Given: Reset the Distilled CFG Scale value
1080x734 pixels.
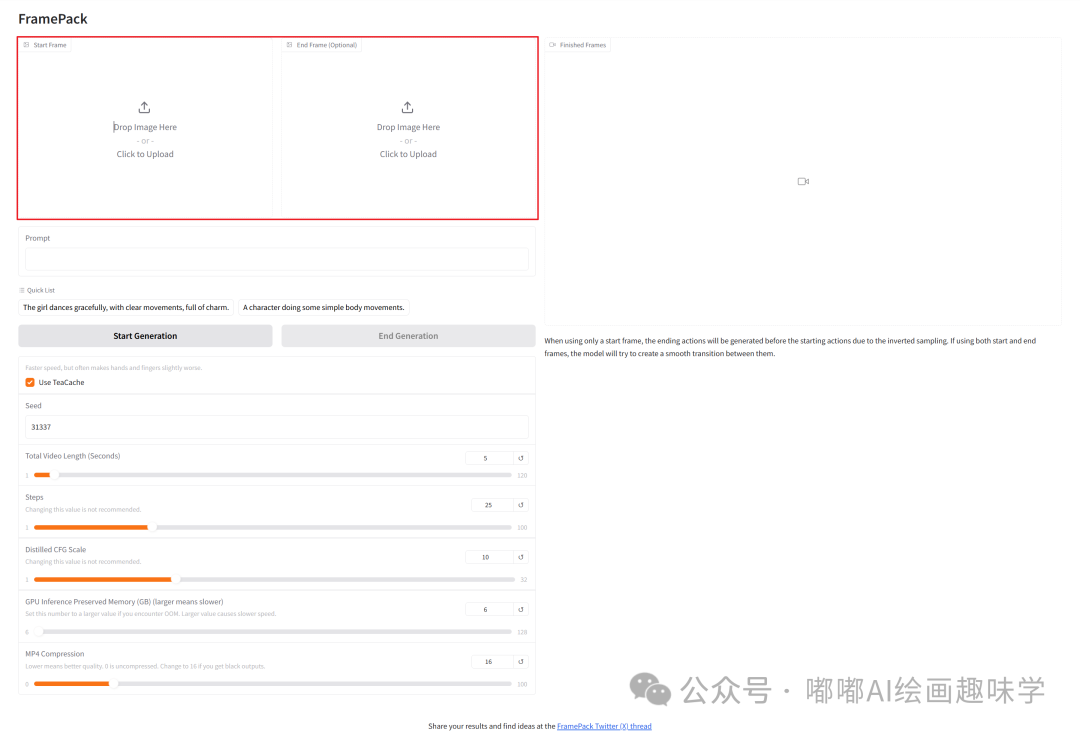Looking at the screenshot, I should pos(521,557).
